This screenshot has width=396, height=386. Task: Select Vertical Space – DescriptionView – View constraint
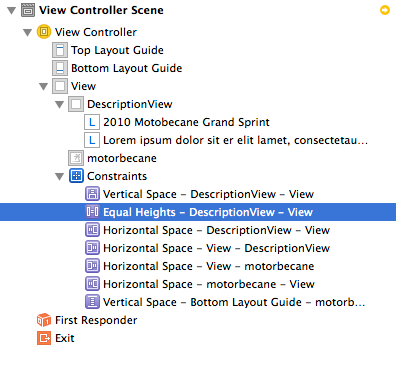[x=208, y=194]
